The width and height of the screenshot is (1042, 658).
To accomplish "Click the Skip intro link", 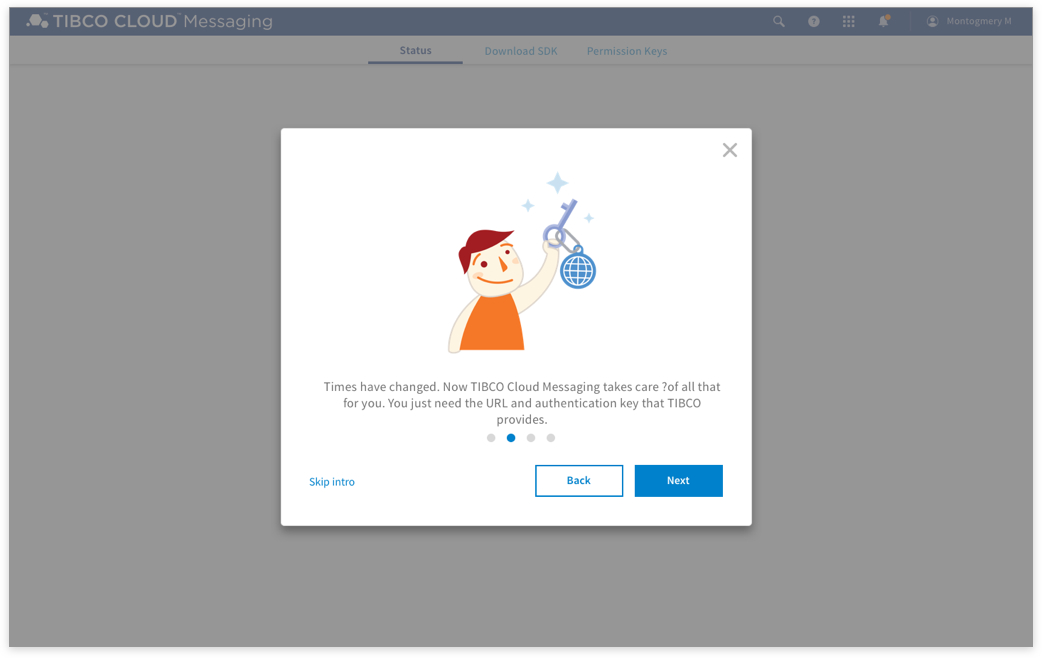I will tap(332, 482).
